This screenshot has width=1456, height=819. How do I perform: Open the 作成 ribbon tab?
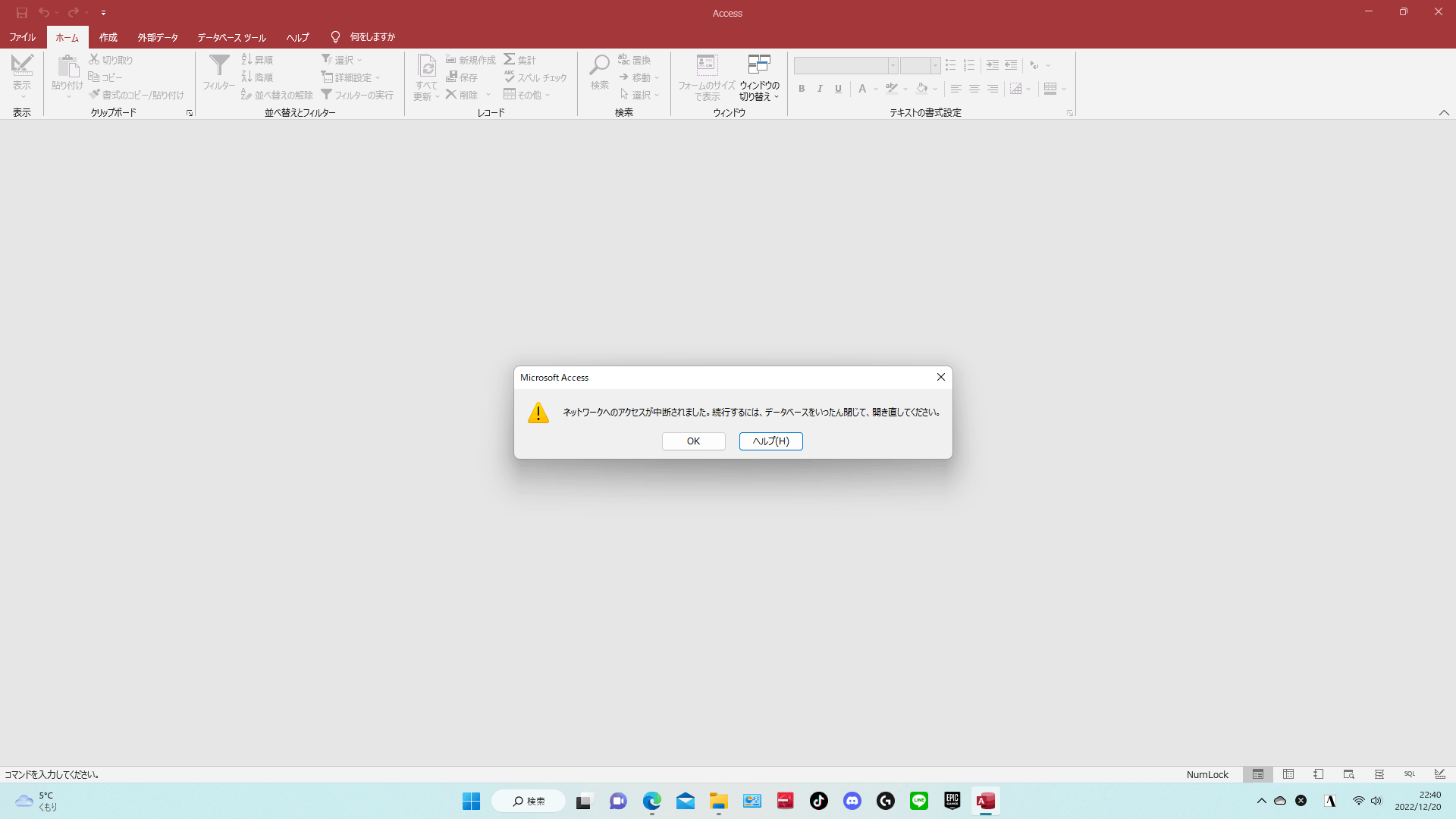(108, 37)
